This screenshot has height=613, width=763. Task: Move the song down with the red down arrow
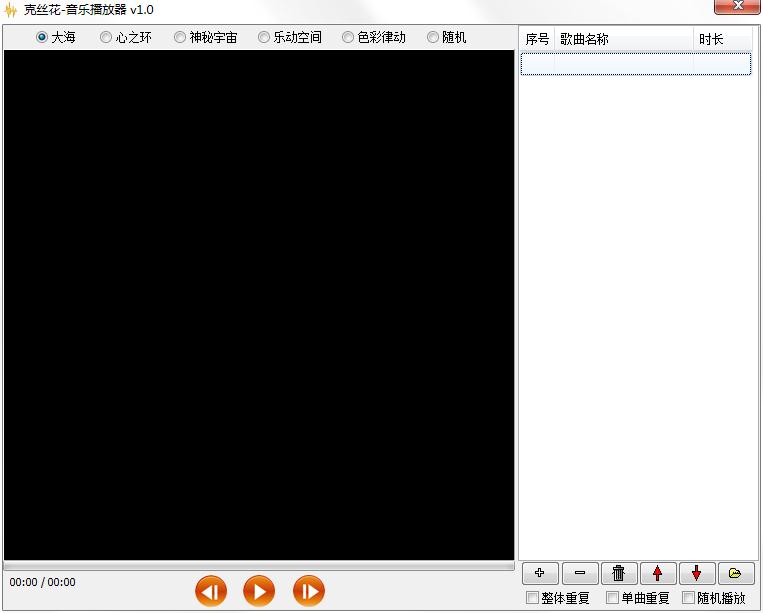[x=697, y=573]
